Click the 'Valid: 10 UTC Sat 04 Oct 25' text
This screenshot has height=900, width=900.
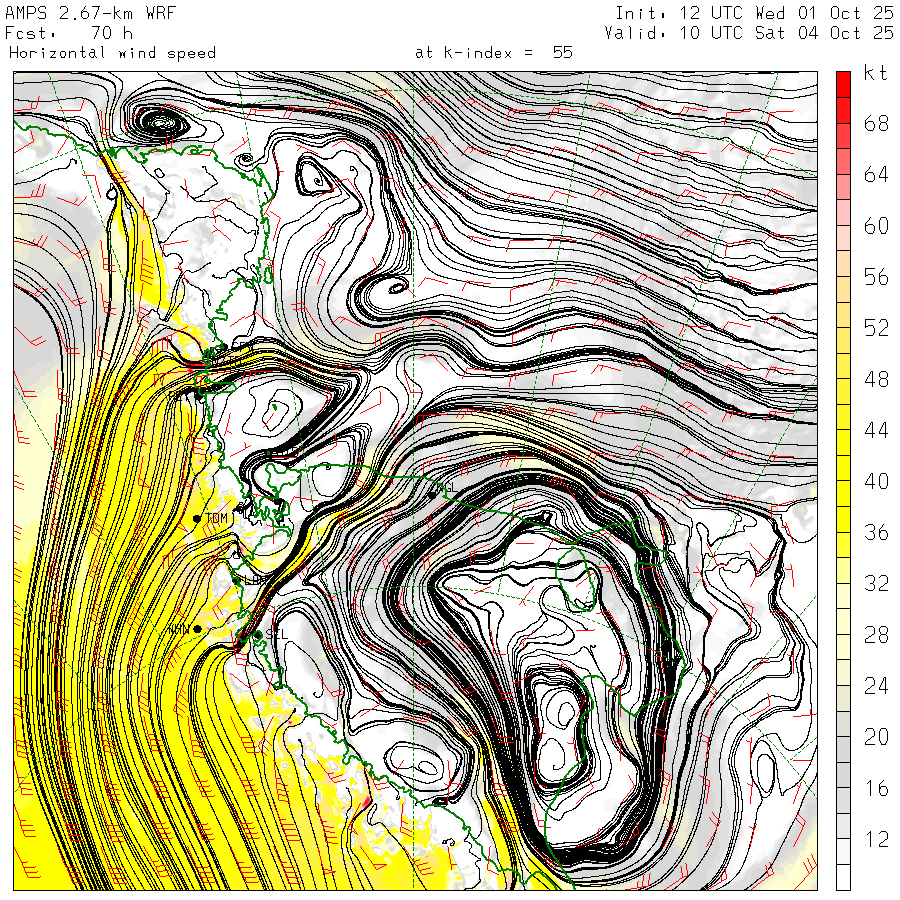coord(749,33)
